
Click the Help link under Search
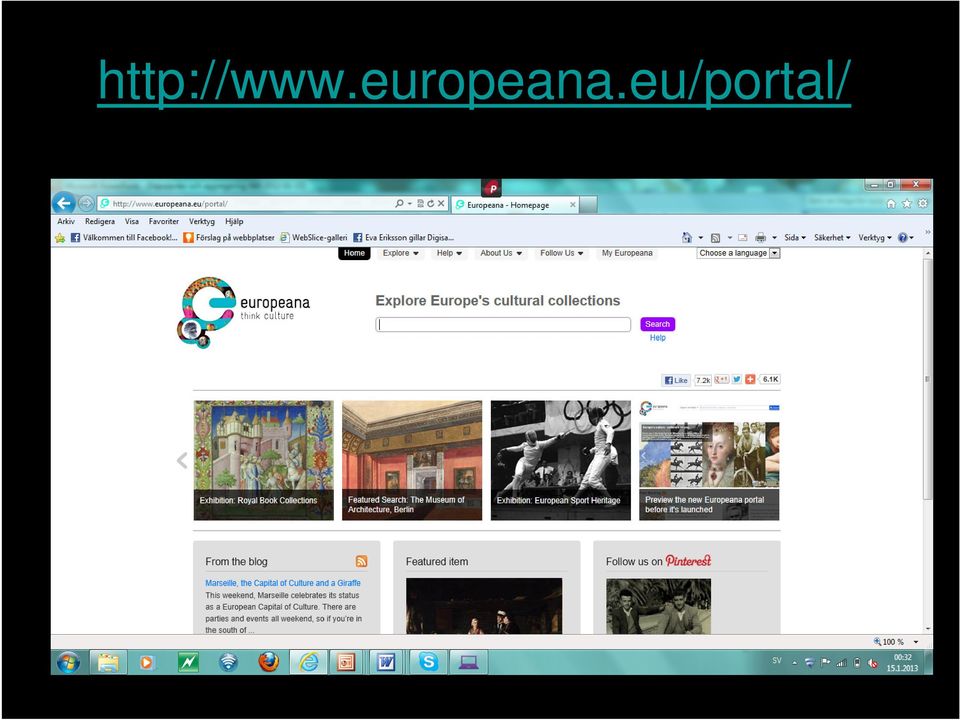[658, 337]
